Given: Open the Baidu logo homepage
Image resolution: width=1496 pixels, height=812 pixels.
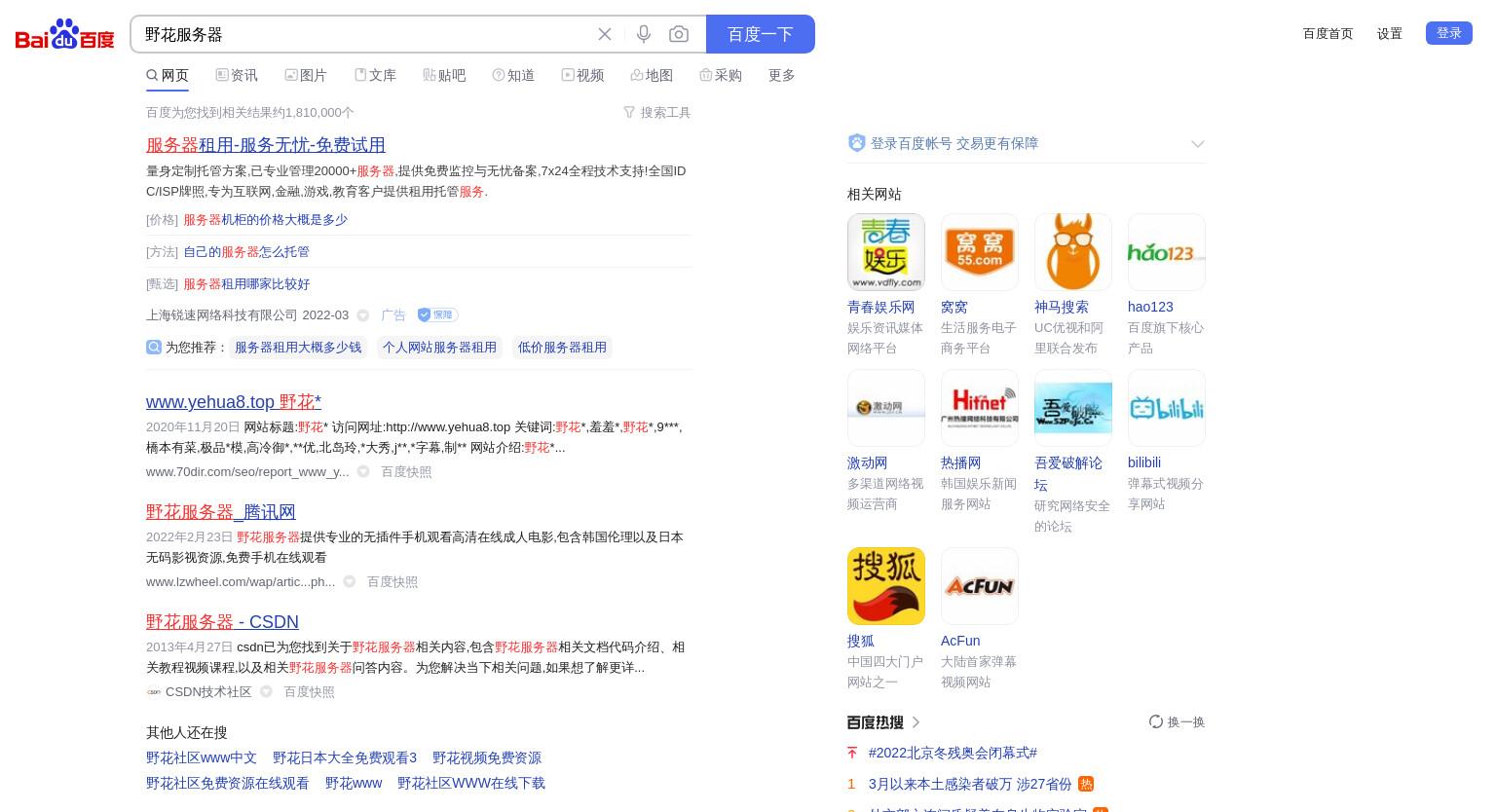Looking at the screenshot, I should coord(65,35).
